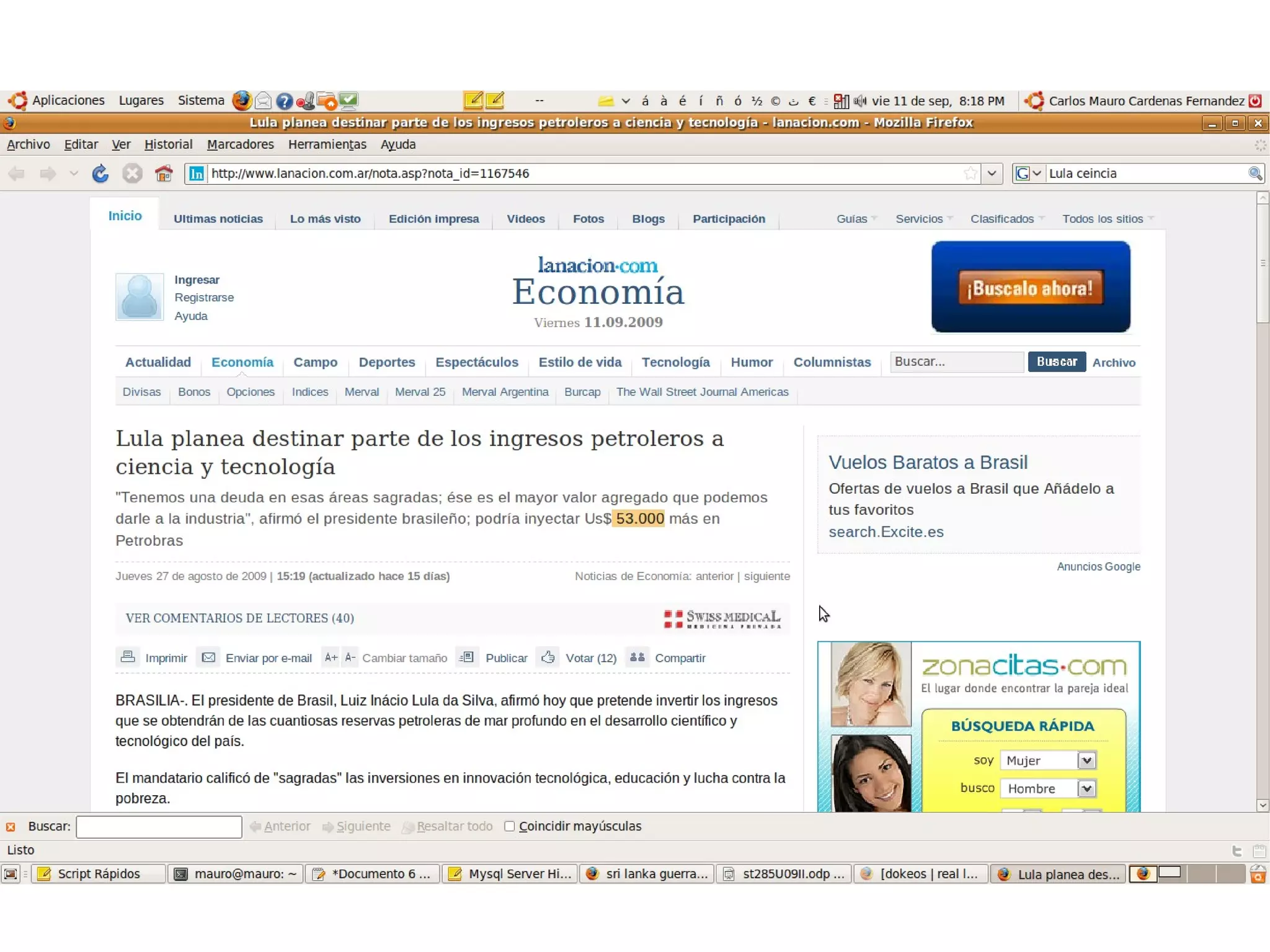1270x952 pixels.
Task: Click the Votar thumbs-up icon
Action: click(548, 657)
